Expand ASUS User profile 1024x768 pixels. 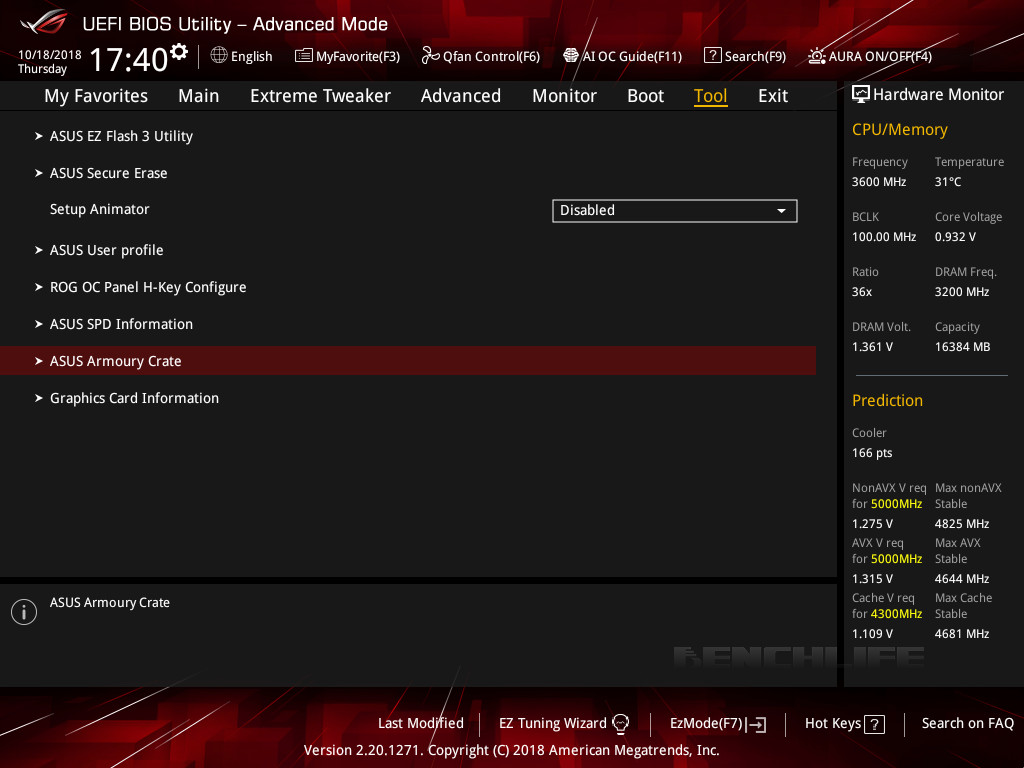point(106,250)
